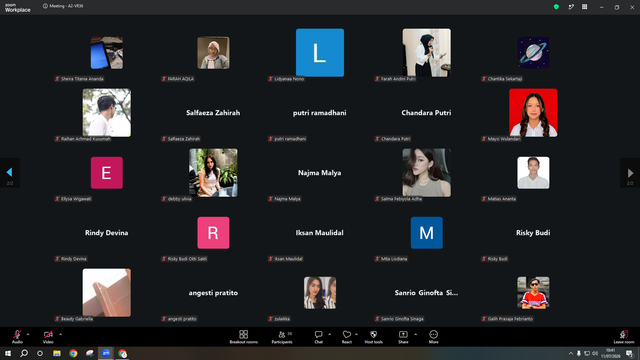Show hidden system tray icons
The image size is (640, 360).
571,353
